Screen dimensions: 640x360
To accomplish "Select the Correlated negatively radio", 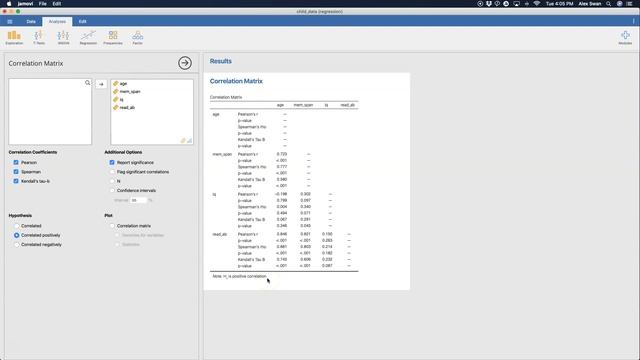I will pyautogui.click(x=16, y=244).
